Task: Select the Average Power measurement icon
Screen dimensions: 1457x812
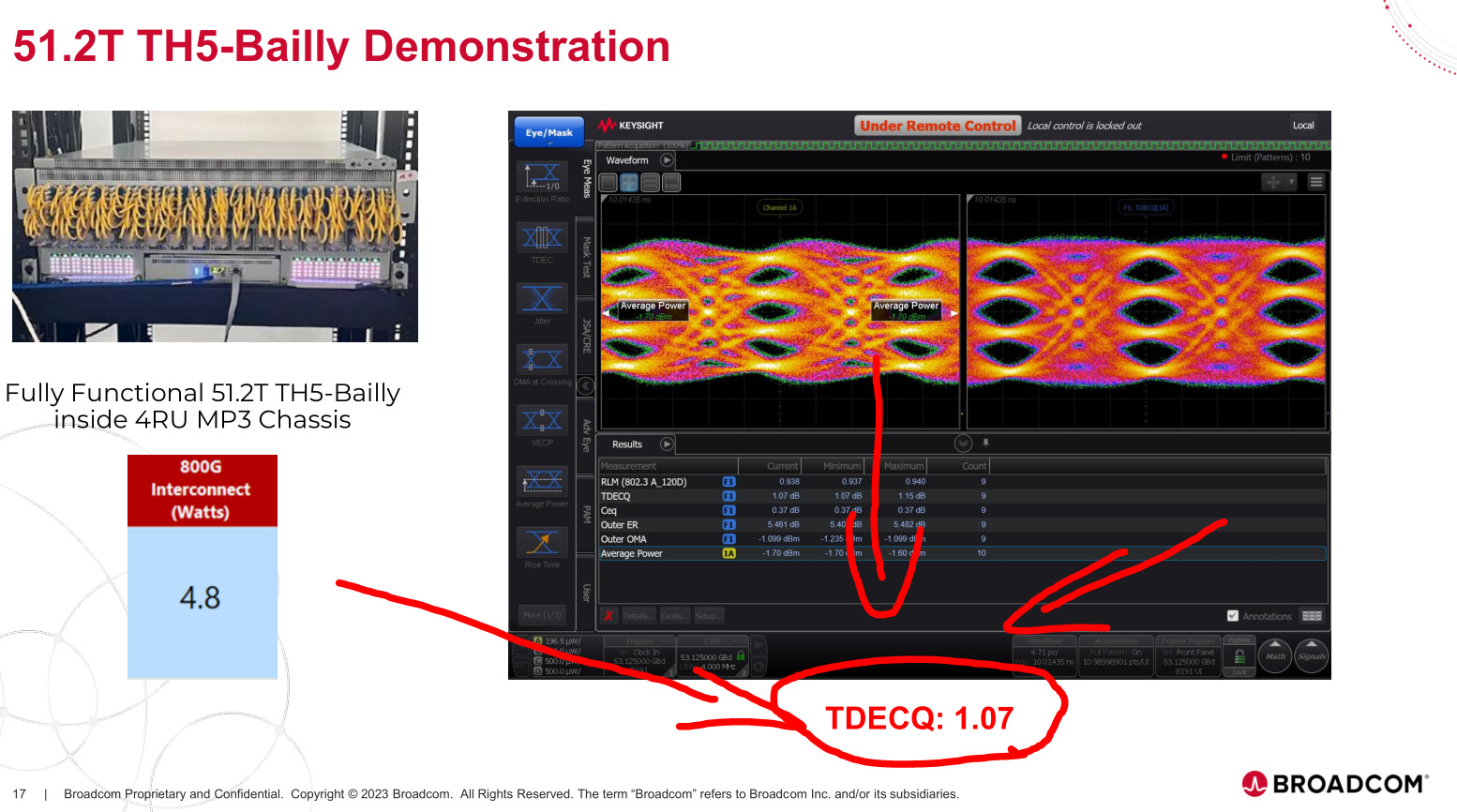Action: 542,481
